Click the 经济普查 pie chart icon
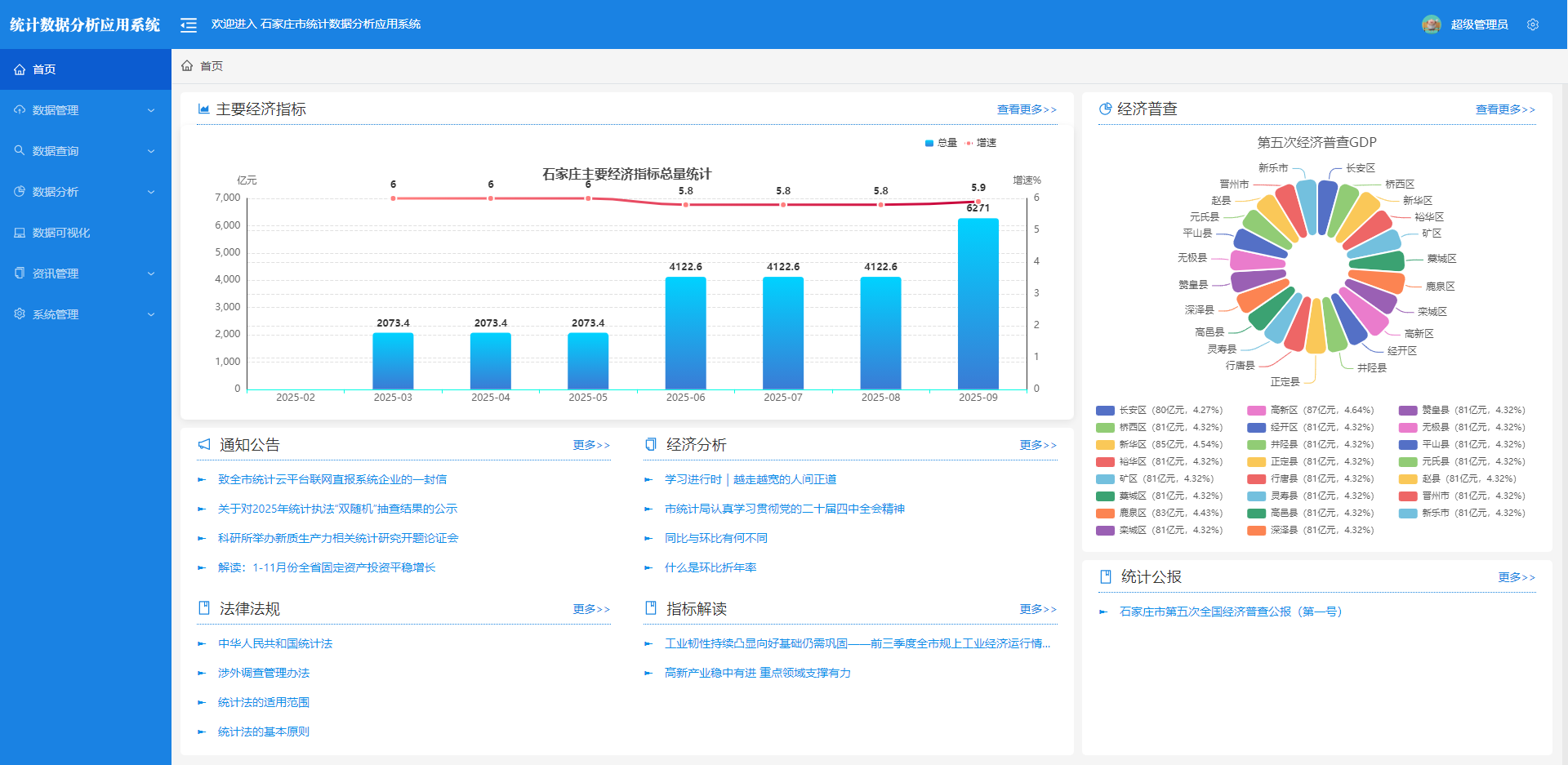The image size is (1568, 765). [x=1105, y=109]
